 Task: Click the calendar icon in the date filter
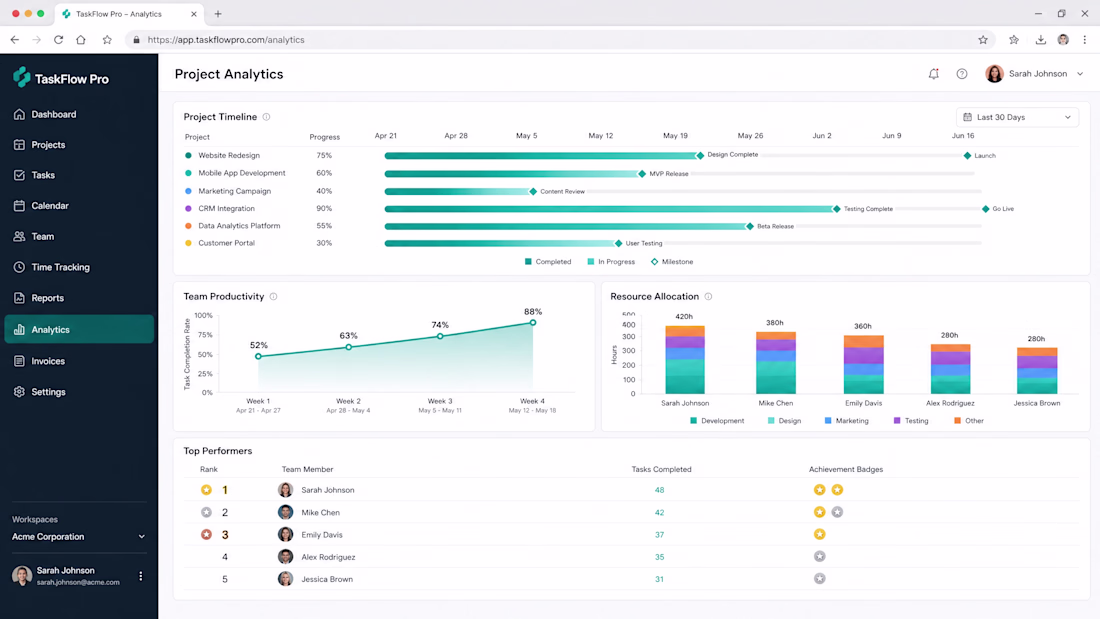pos(967,117)
